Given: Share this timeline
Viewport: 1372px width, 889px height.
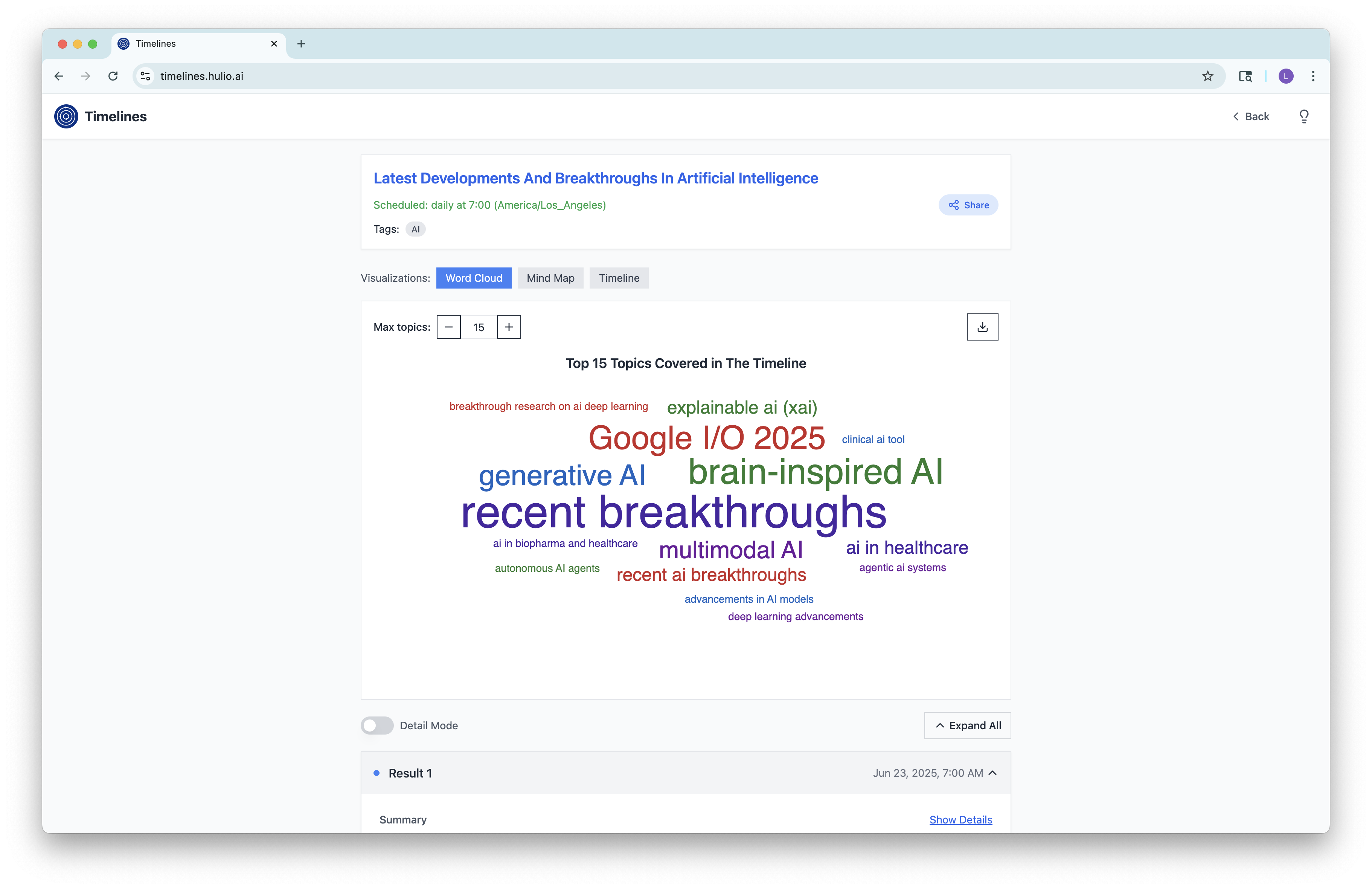Looking at the screenshot, I should point(968,205).
